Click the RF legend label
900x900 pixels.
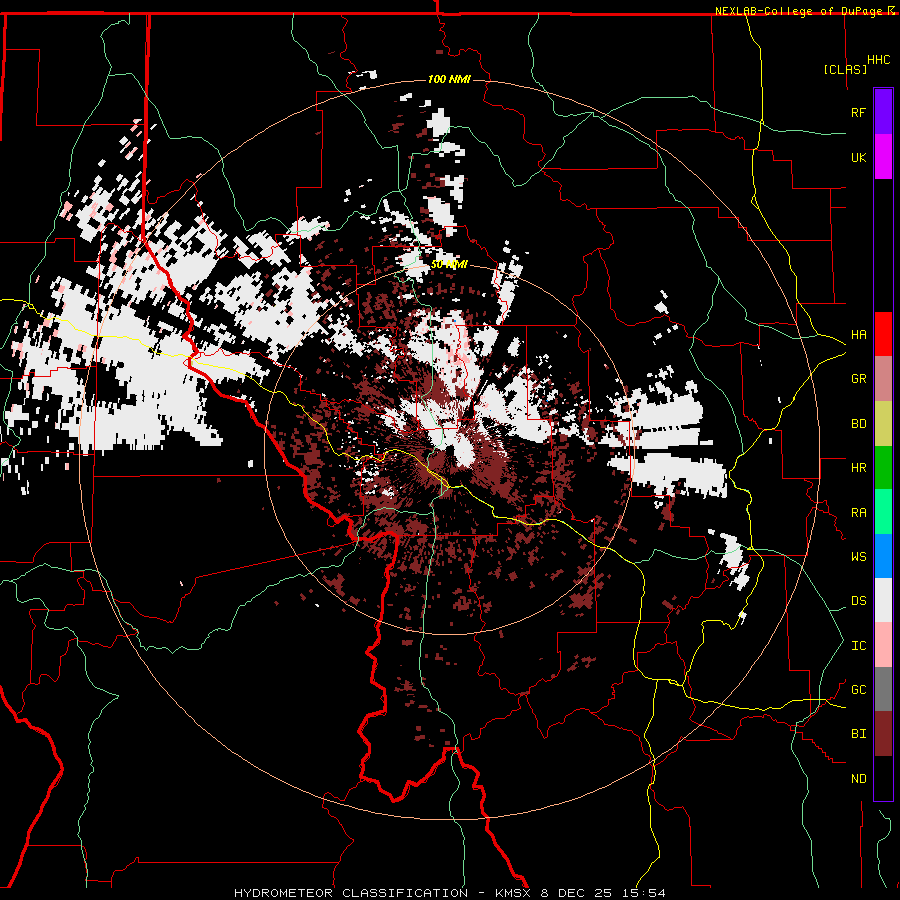point(858,112)
